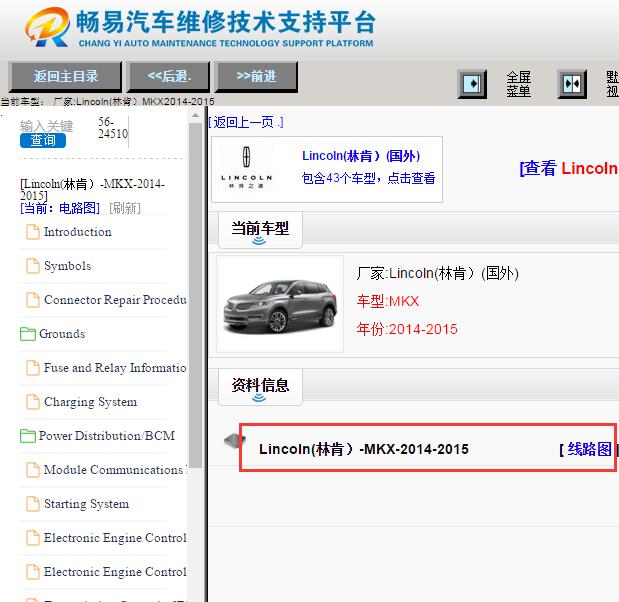The width and height of the screenshot is (619, 602).
Task: Click the sidebar scroll-up arrow
Action: 195,116
